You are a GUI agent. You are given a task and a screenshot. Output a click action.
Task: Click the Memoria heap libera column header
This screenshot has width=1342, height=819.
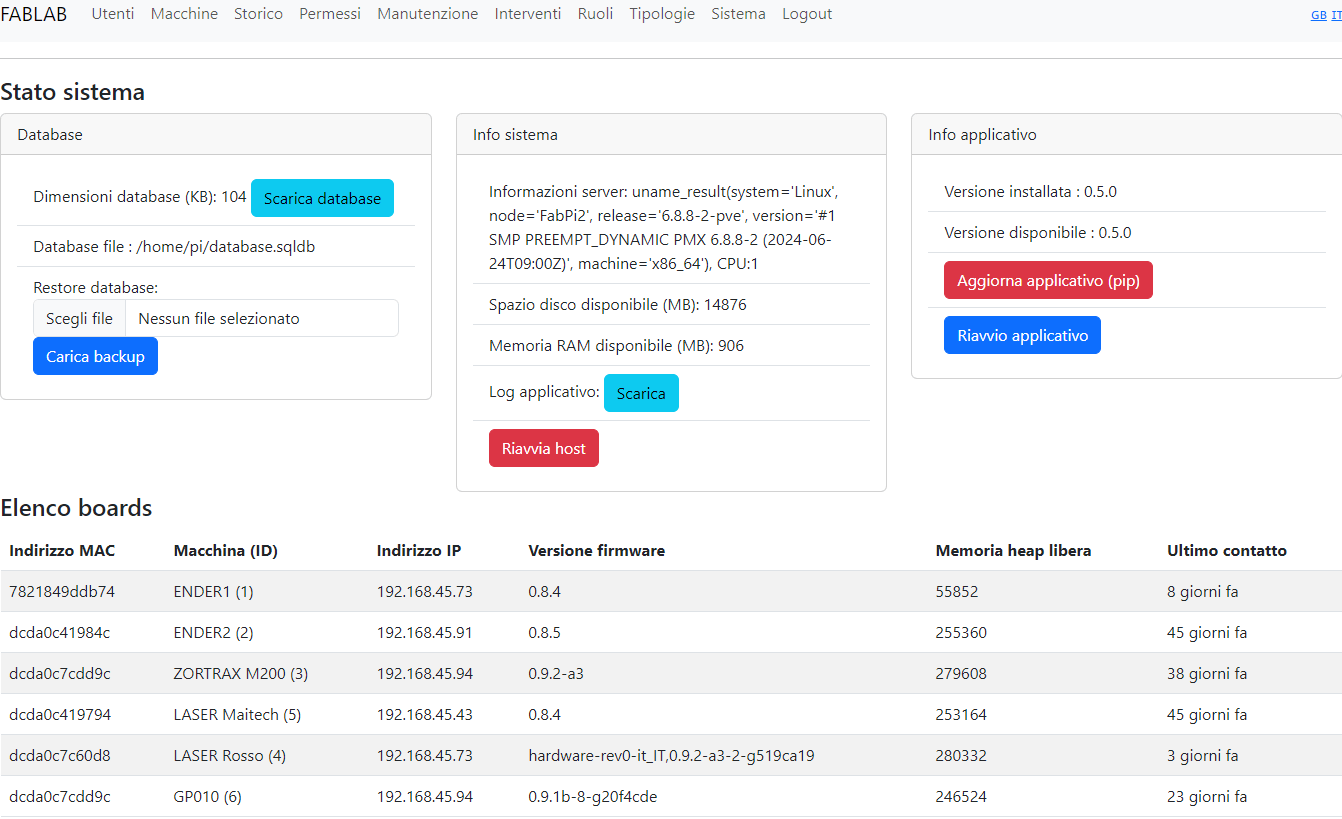click(x=1013, y=550)
